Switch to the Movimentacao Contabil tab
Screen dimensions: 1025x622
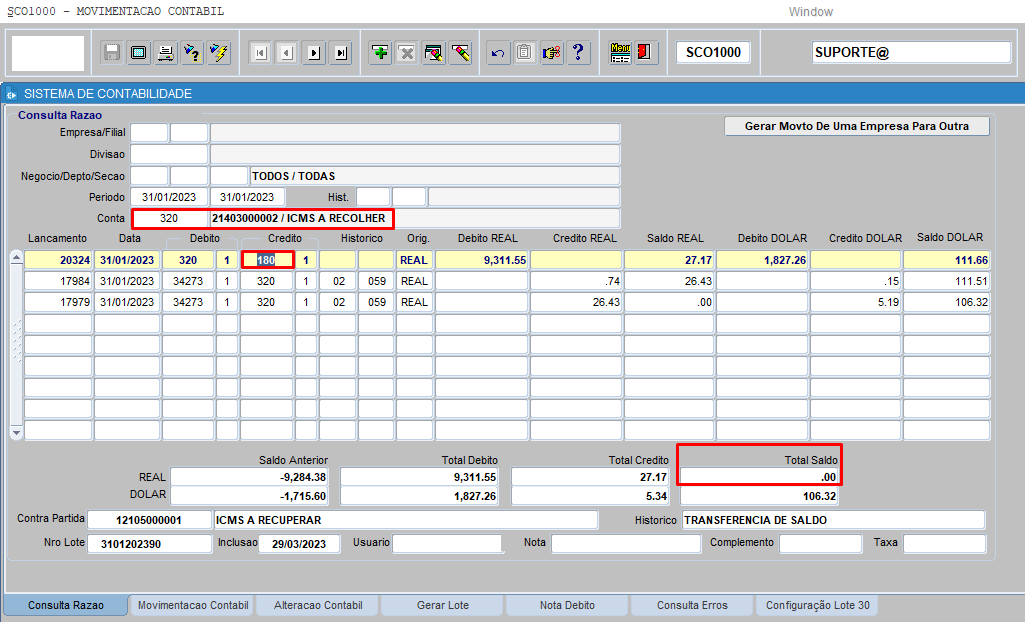(193, 605)
